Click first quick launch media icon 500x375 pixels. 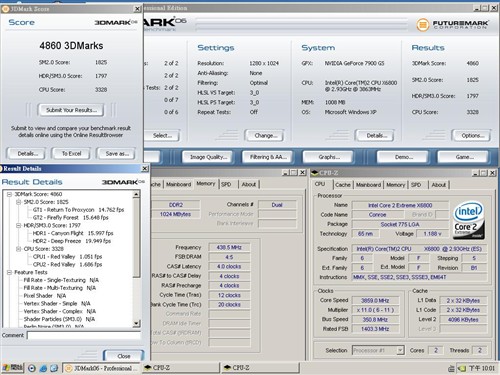pos(32,368)
